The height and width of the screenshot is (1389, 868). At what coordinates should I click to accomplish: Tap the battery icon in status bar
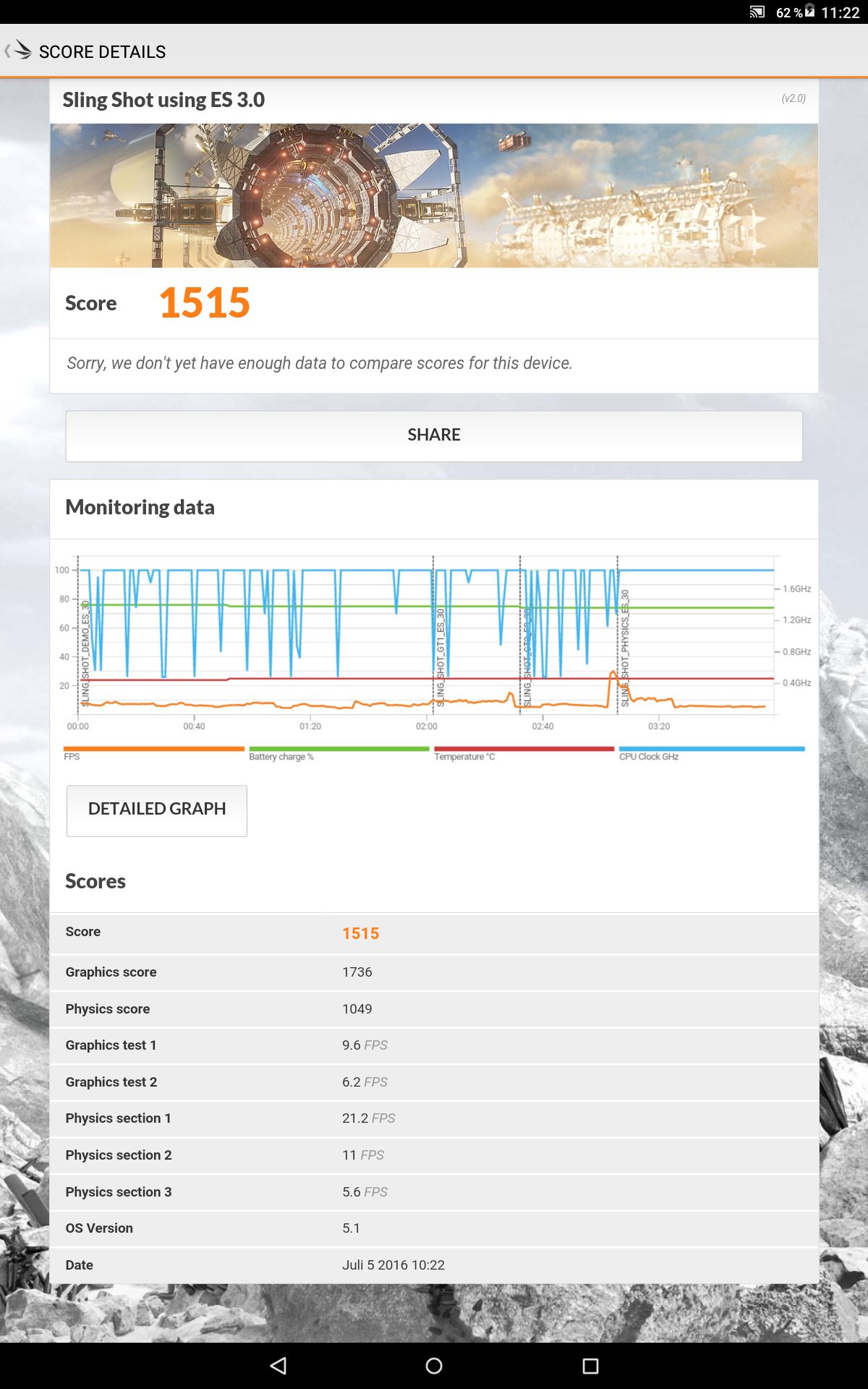(809, 10)
